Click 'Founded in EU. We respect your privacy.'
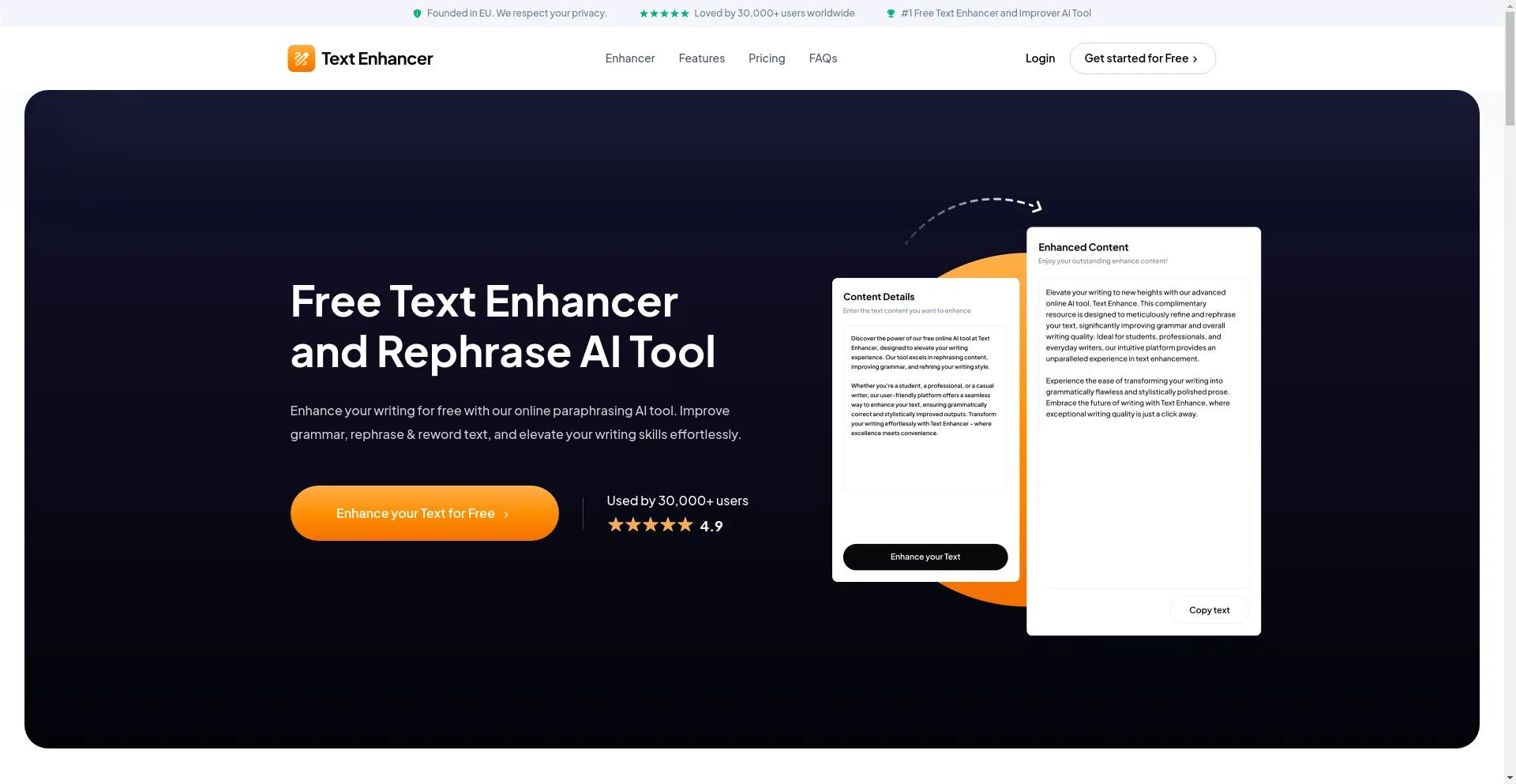The image size is (1516, 784). point(516,13)
